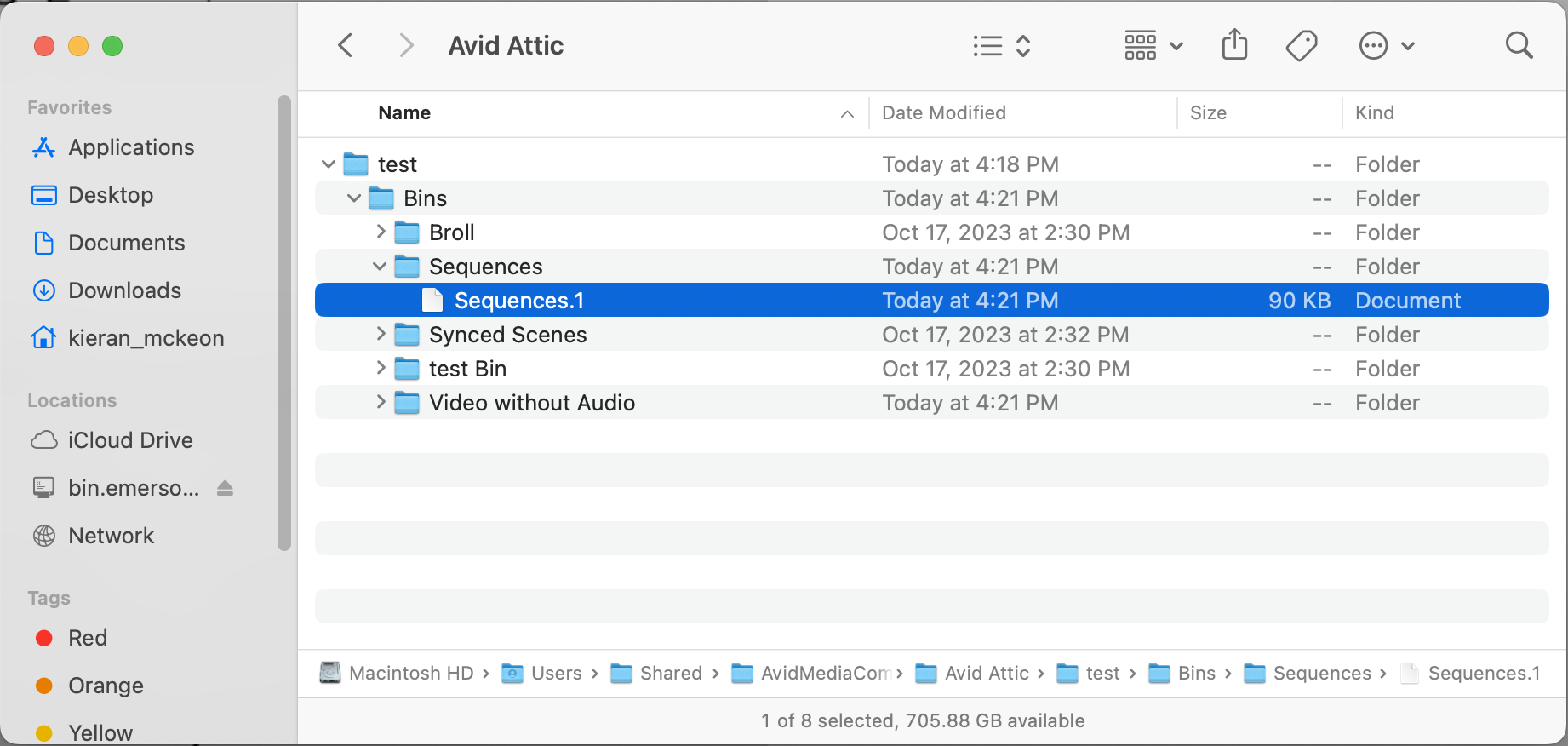Toggle the Name sort direction arrow
This screenshot has width=1568, height=746.
tap(847, 113)
